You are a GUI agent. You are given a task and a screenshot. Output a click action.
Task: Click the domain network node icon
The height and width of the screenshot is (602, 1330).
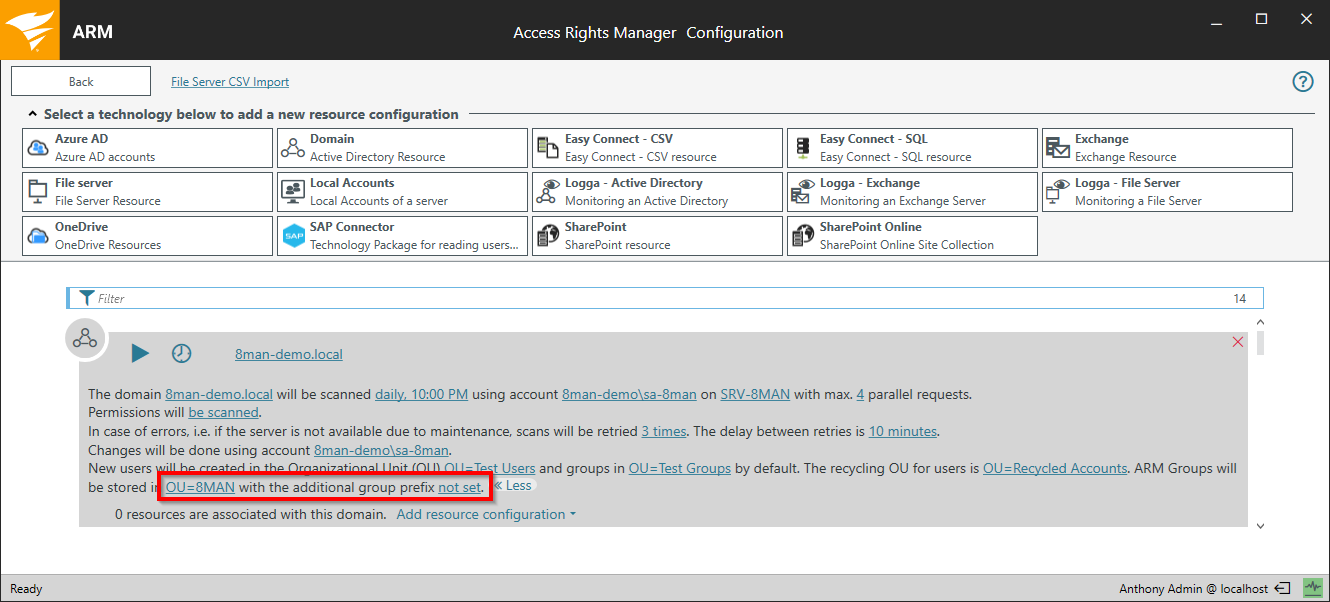[x=85, y=339]
